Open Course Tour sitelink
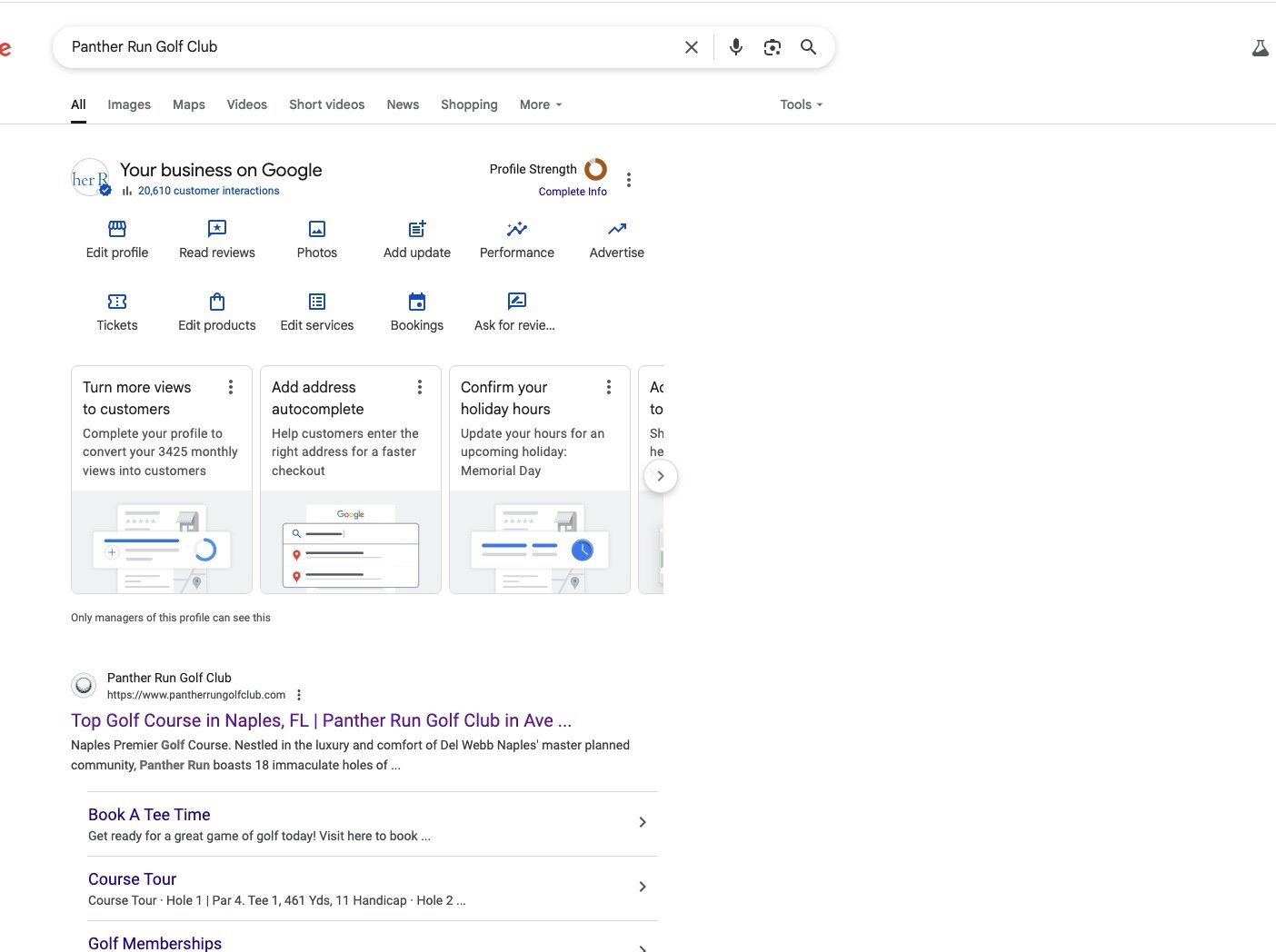 [132, 879]
